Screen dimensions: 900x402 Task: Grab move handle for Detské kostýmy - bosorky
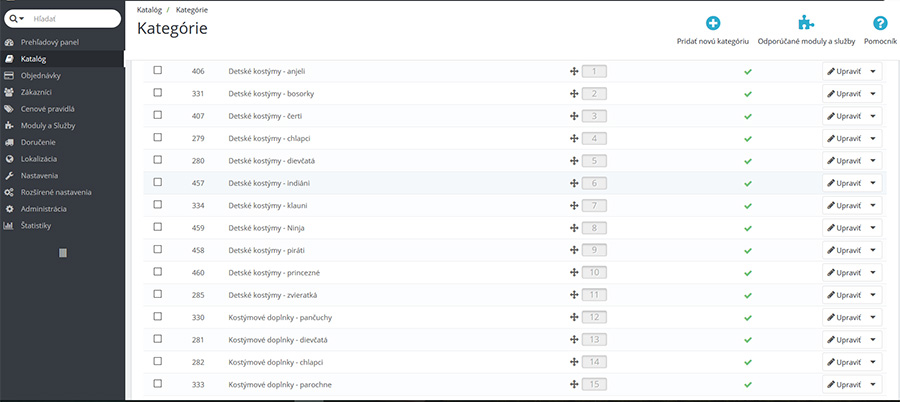[573, 94]
